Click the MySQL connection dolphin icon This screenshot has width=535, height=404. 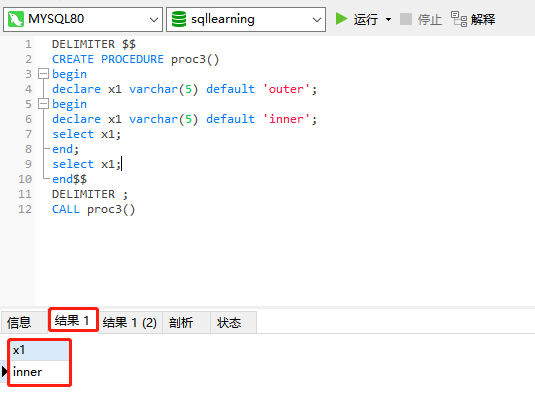point(16,19)
